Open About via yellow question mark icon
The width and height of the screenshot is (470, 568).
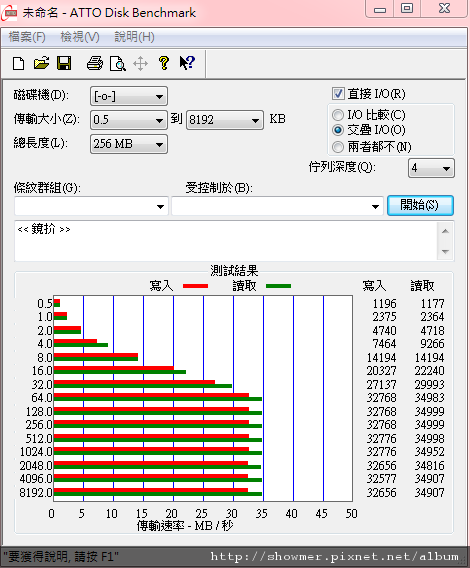pyautogui.click(x=164, y=63)
